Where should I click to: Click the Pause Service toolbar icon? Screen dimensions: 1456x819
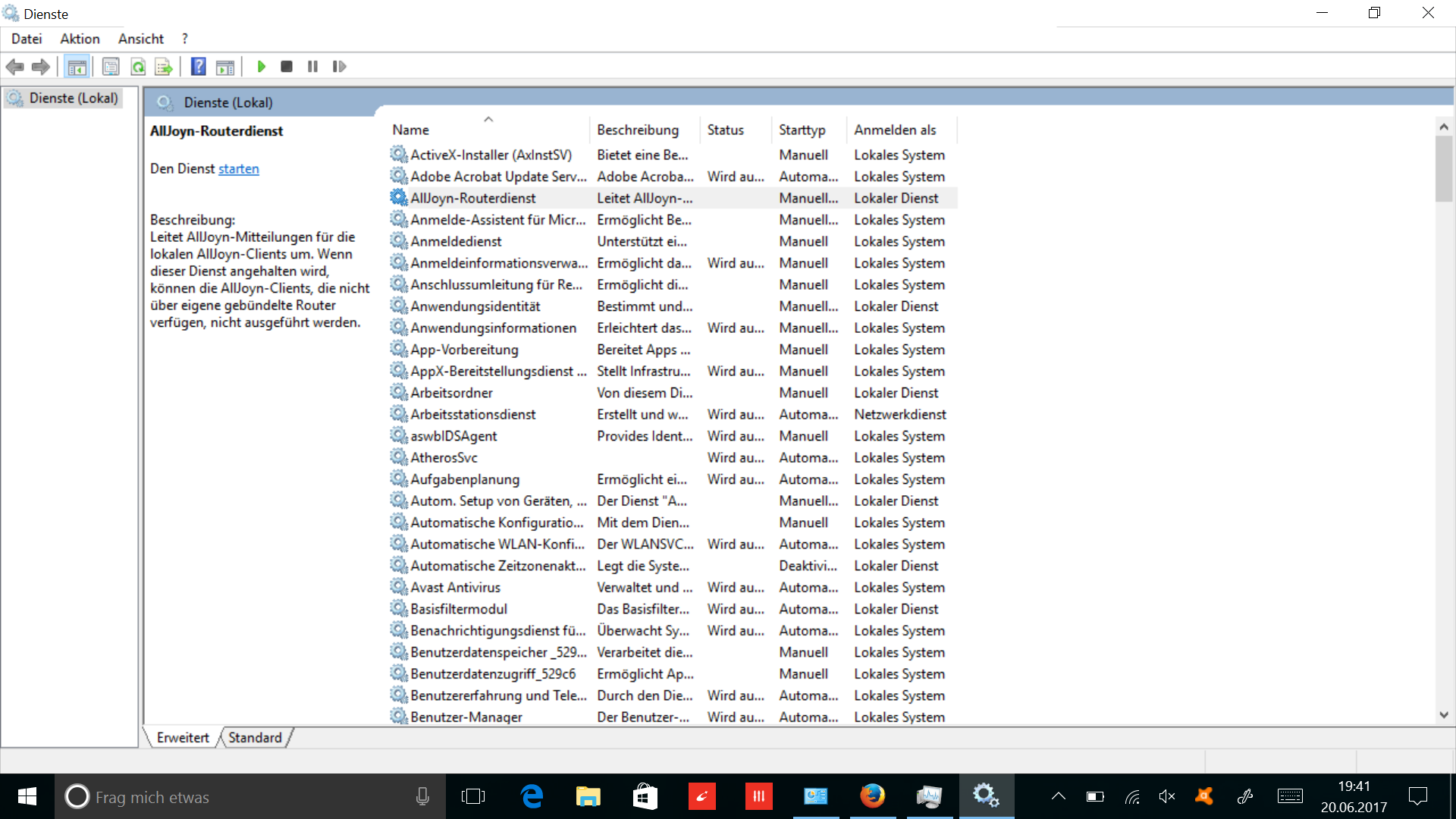tap(312, 67)
